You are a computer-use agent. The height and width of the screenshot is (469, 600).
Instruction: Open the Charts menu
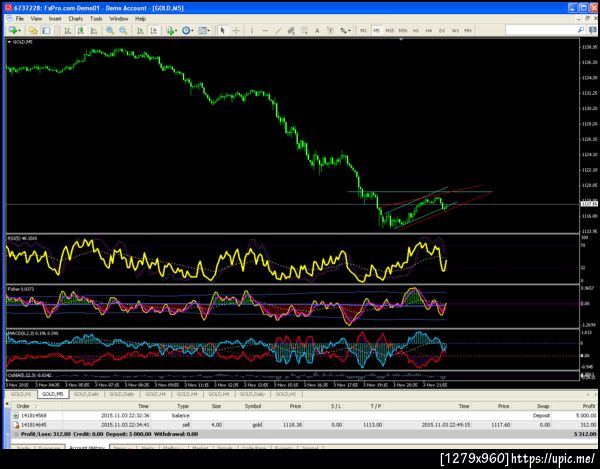[76, 18]
